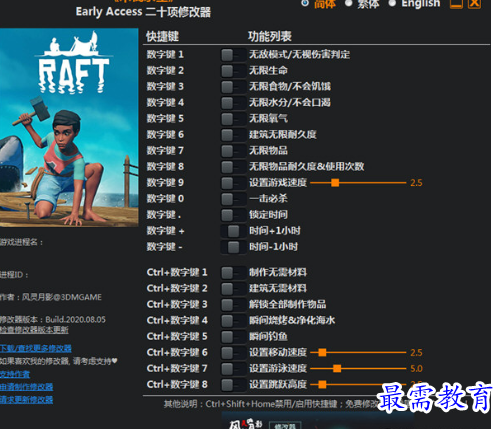Toggle the 设置移动速度 switch
This screenshot has height=429, width=501.
(233, 353)
